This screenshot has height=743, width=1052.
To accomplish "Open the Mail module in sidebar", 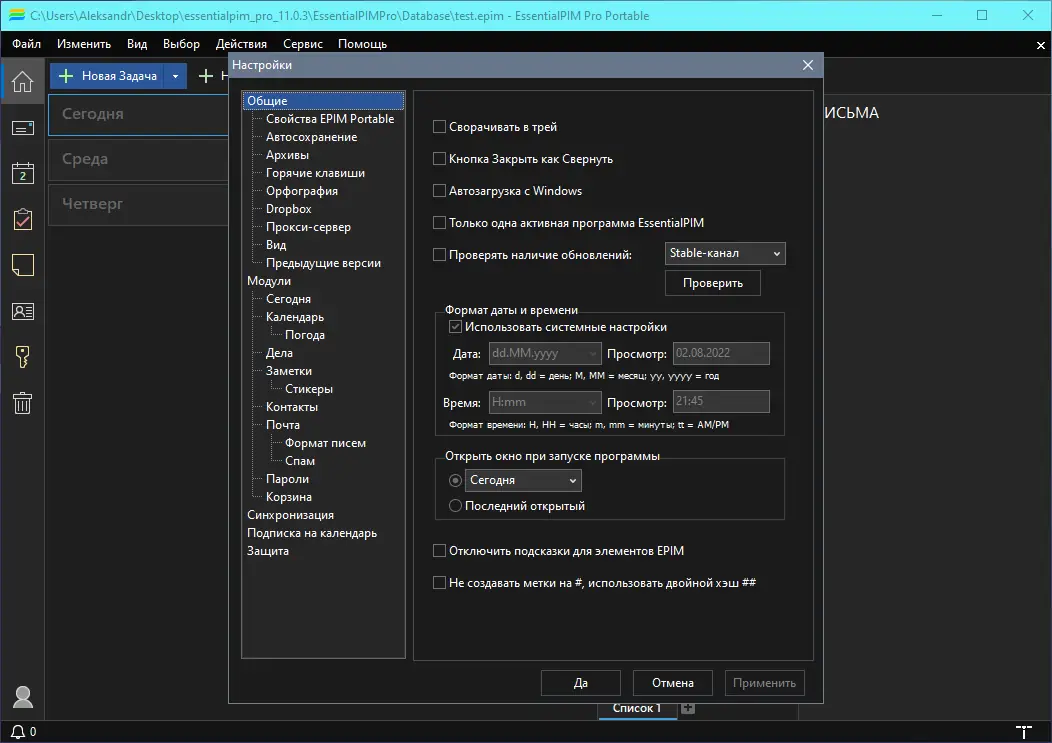I will pyautogui.click(x=22, y=128).
